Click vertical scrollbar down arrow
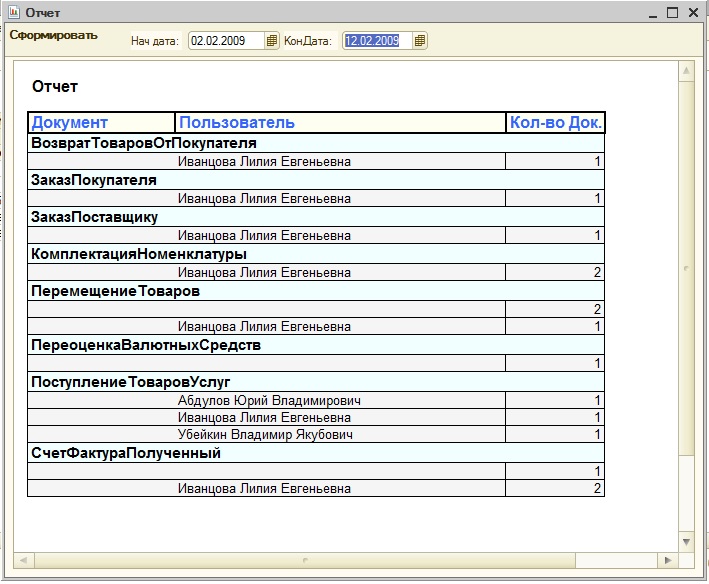This screenshot has height=584, width=709. (x=686, y=542)
